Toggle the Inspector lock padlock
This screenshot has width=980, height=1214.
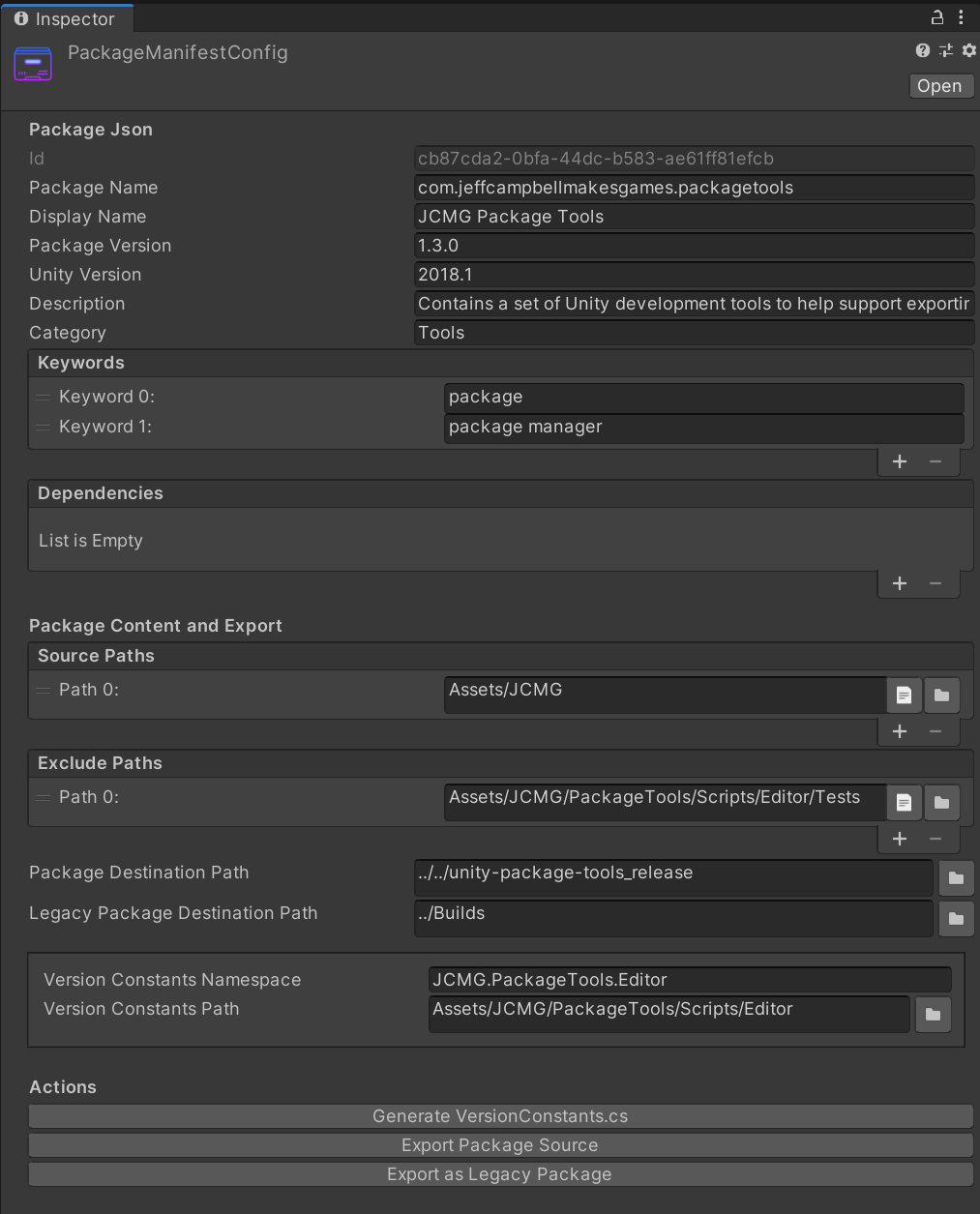[935, 16]
